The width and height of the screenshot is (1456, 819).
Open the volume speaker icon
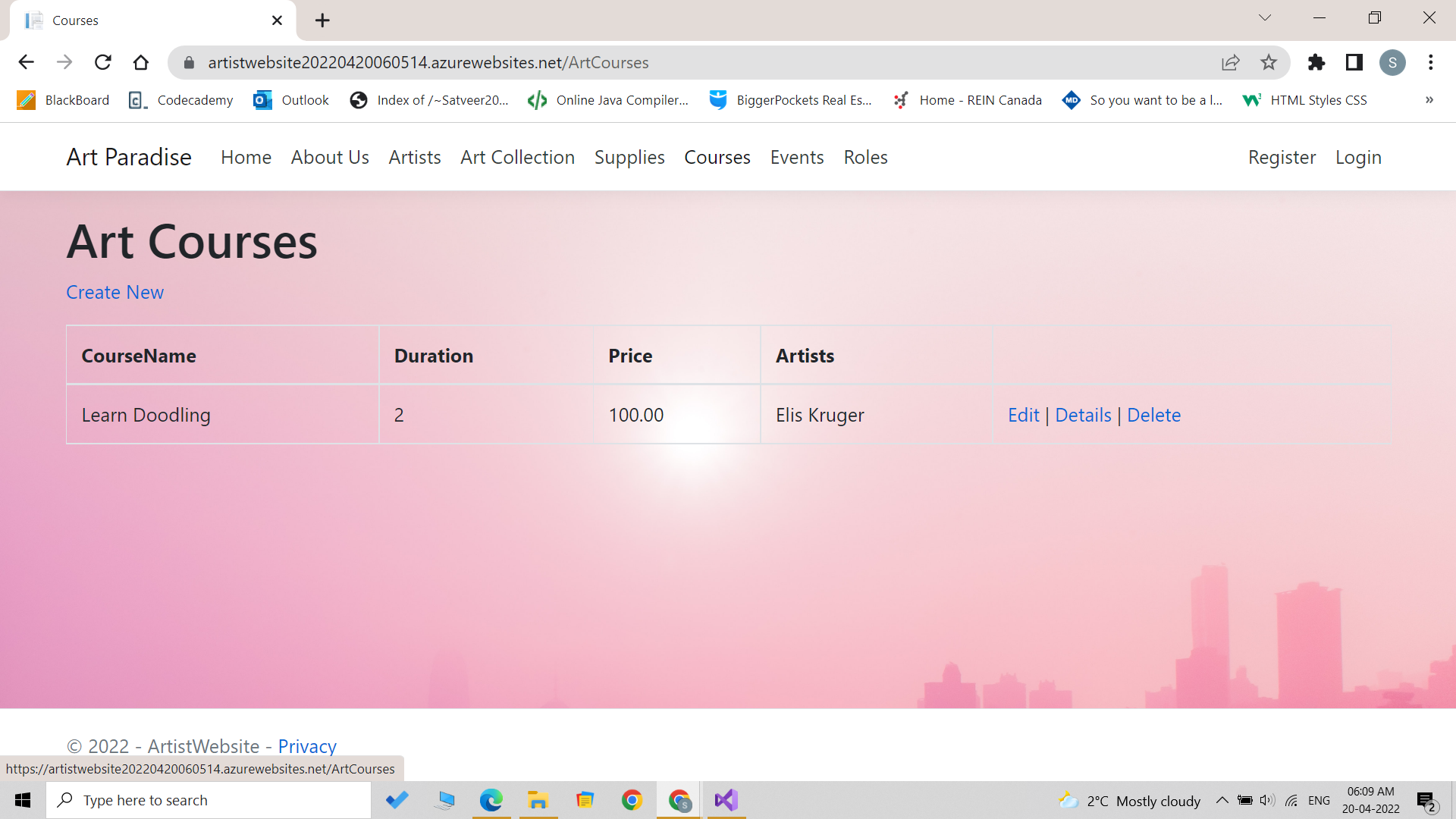1267,800
